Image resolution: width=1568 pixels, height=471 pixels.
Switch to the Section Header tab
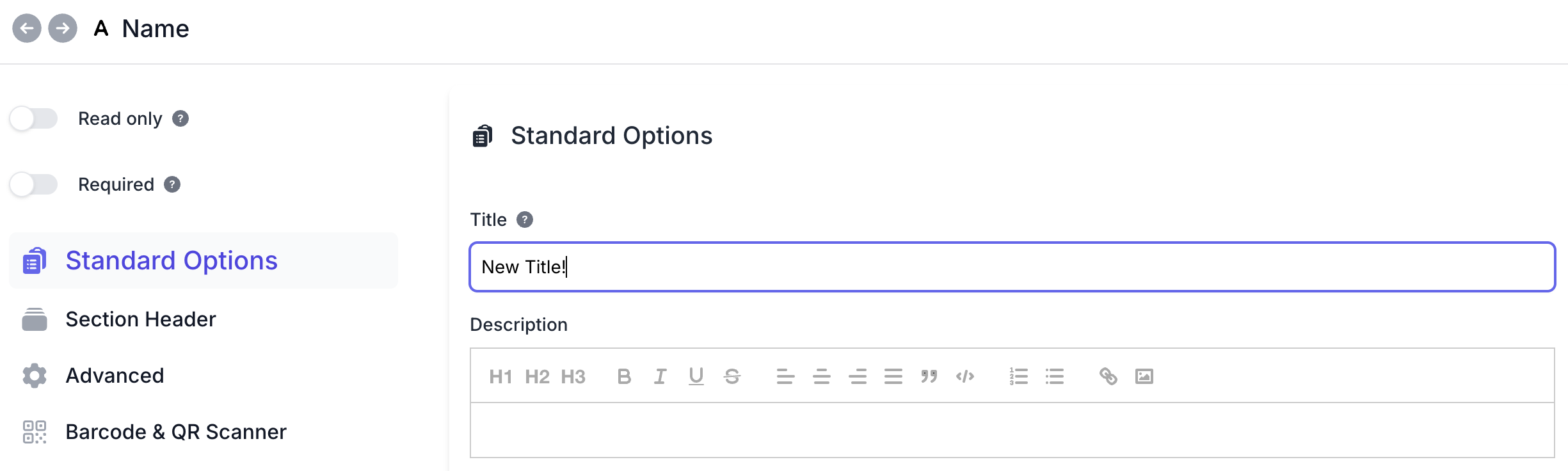pyautogui.click(x=141, y=319)
